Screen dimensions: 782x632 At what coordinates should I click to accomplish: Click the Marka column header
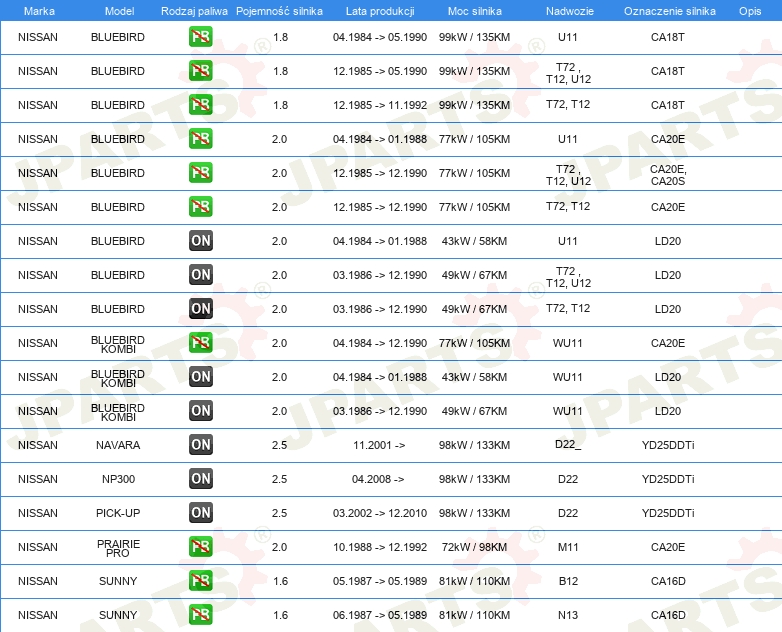(x=39, y=11)
